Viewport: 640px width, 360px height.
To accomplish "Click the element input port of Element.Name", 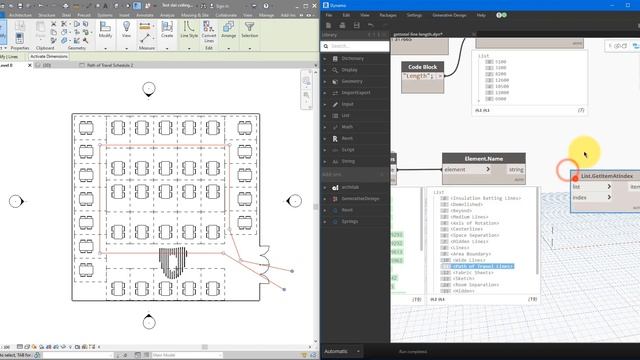I will coord(467,169).
